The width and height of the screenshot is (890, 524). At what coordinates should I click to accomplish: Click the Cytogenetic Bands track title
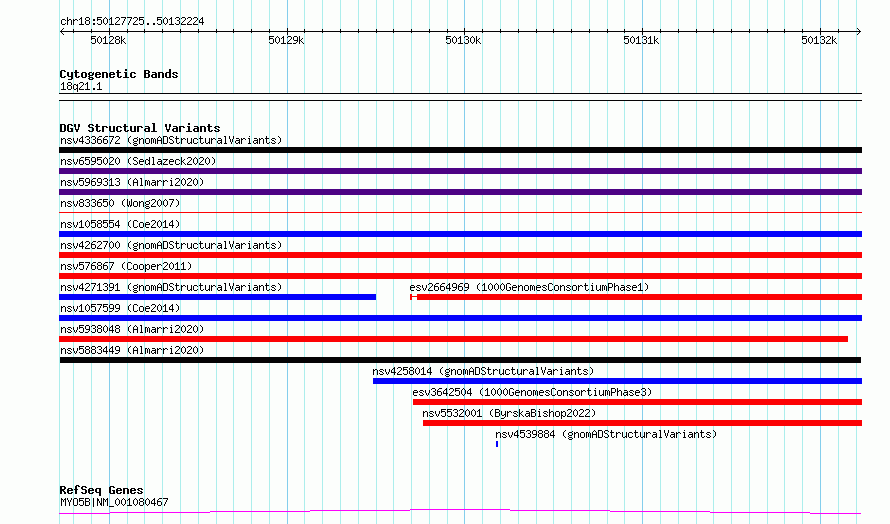pyautogui.click(x=119, y=74)
